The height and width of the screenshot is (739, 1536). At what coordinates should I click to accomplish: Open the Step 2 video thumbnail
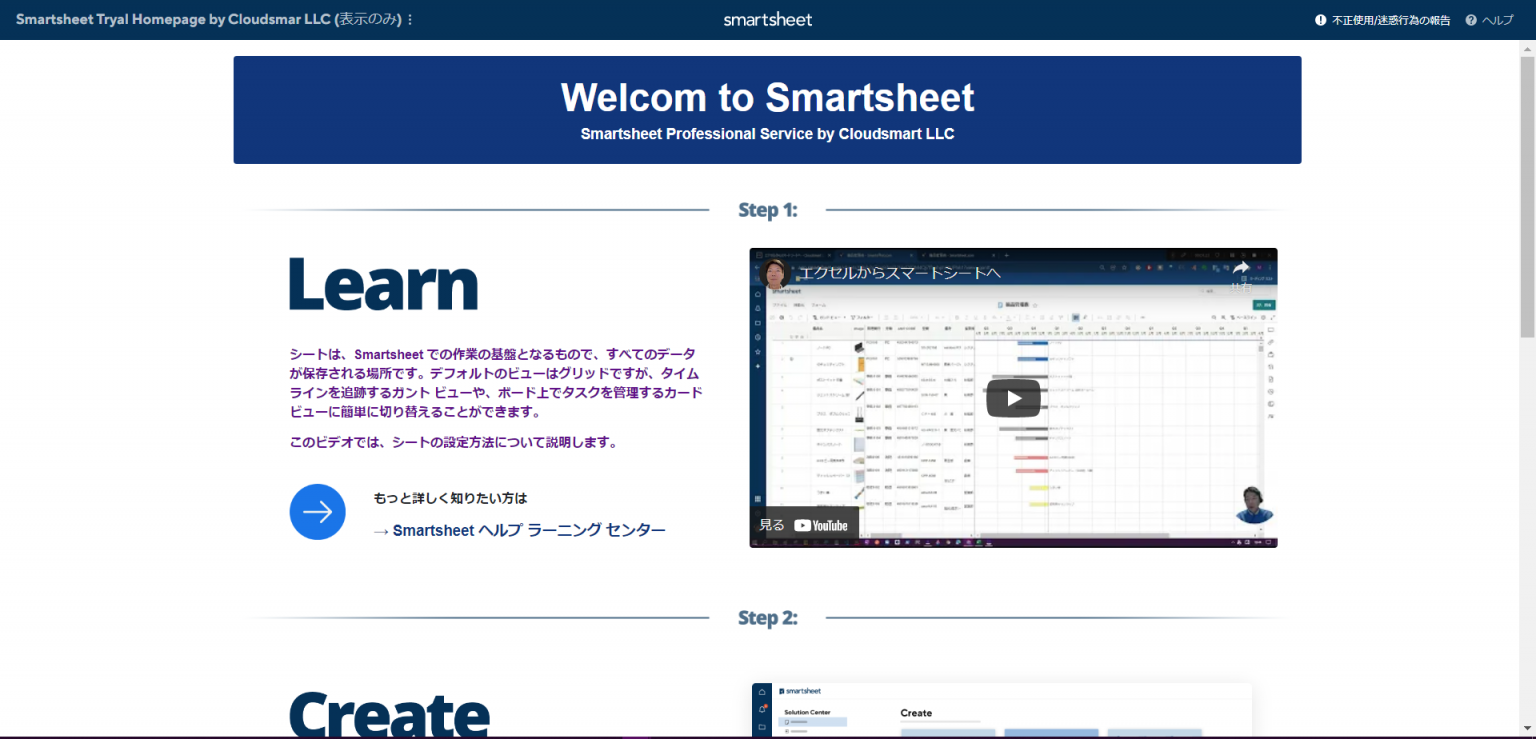tap(1000, 710)
